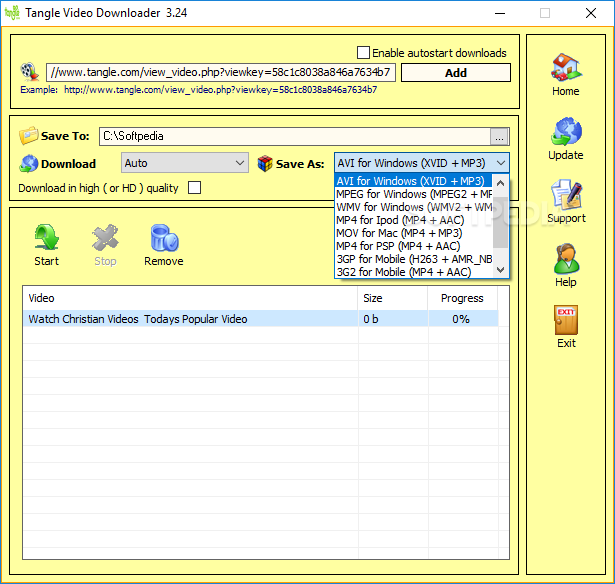The height and width of the screenshot is (584, 615).
Task: Click the Save To path field
Action: (x=295, y=136)
